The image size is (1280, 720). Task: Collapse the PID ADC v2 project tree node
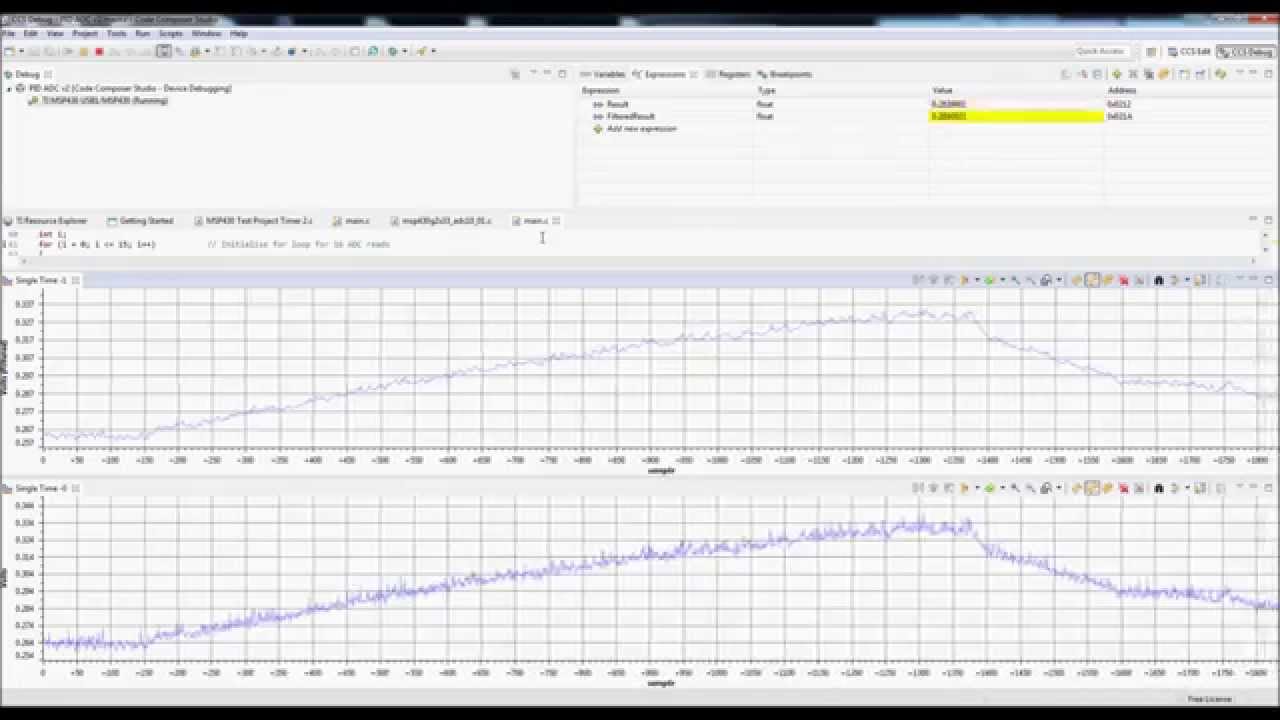pos(9,88)
